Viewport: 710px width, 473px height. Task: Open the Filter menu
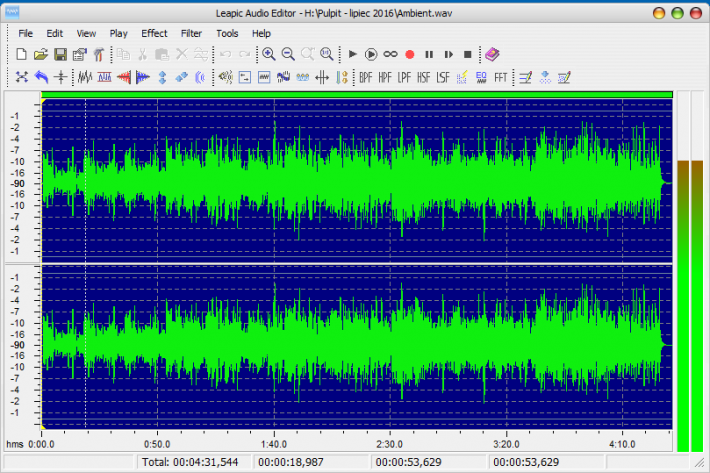[x=191, y=33]
